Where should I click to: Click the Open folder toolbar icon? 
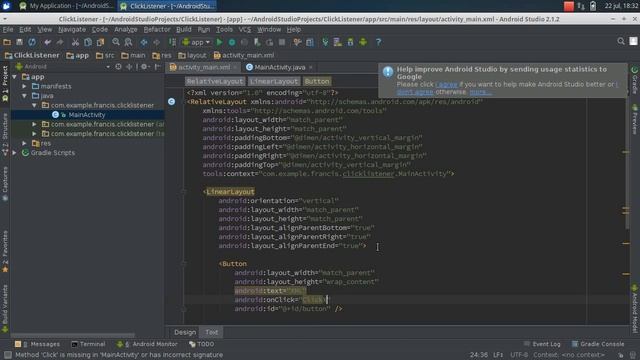tap(7, 42)
